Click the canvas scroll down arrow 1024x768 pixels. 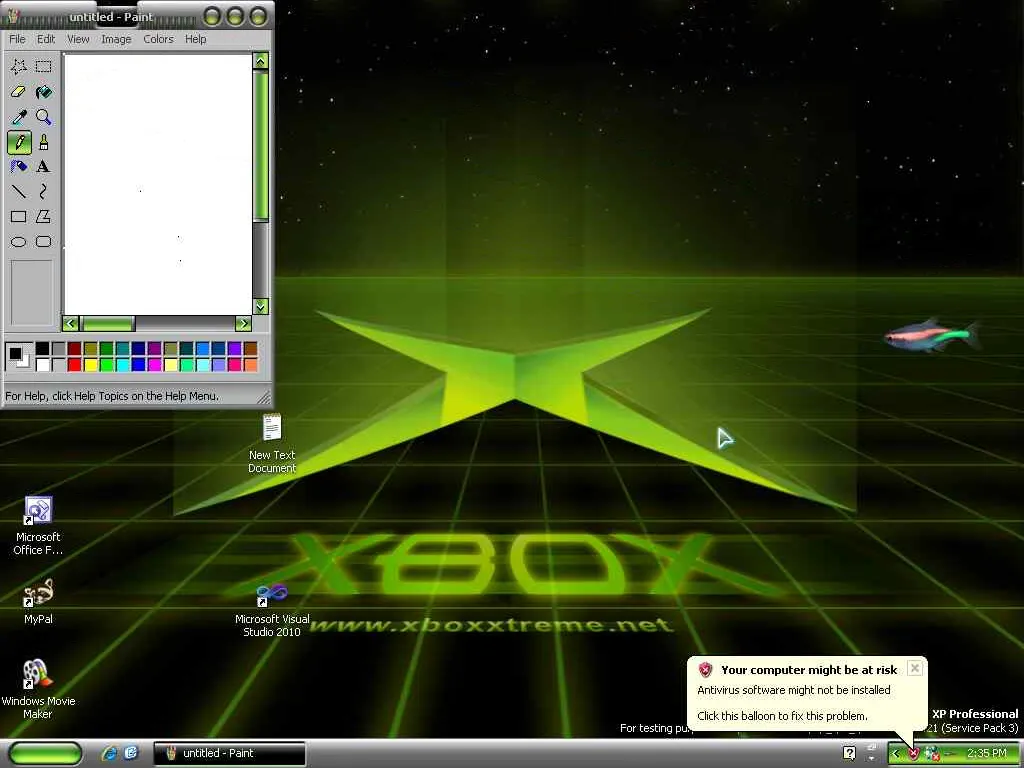(x=261, y=306)
